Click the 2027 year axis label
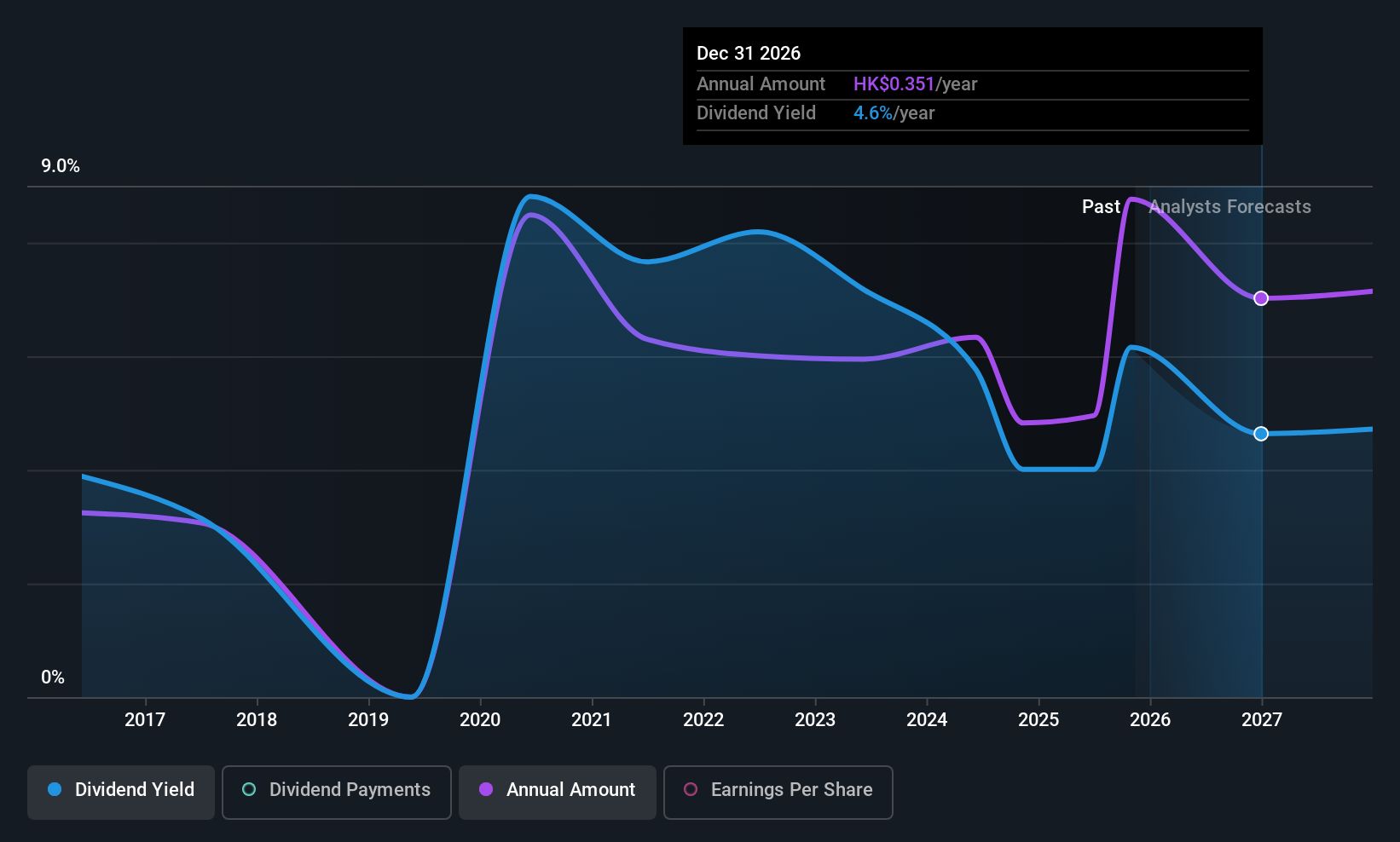The image size is (1400, 842). [x=1261, y=719]
